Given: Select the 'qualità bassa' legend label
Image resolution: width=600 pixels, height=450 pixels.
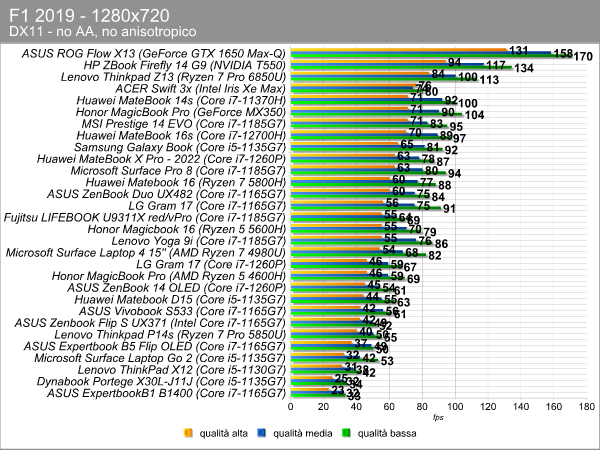Looking at the screenshot, I should coord(387,433).
